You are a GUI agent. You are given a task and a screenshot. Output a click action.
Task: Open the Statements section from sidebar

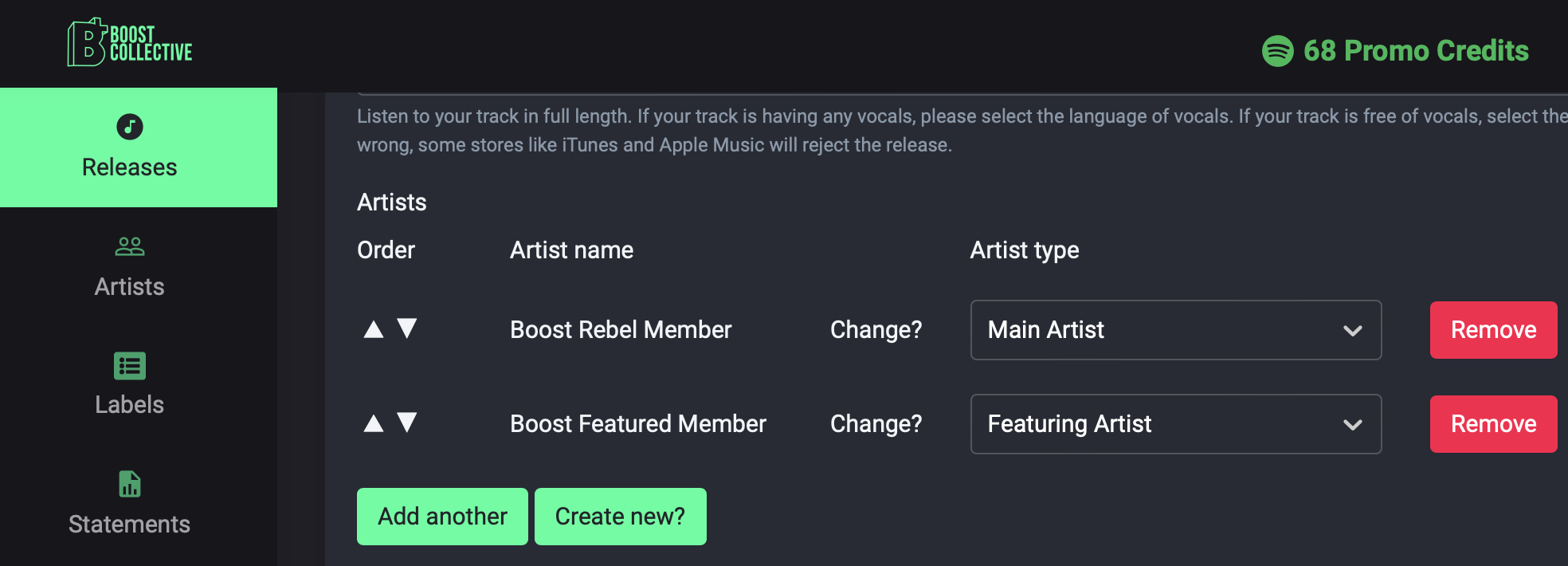pyautogui.click(x=129, y=523)
